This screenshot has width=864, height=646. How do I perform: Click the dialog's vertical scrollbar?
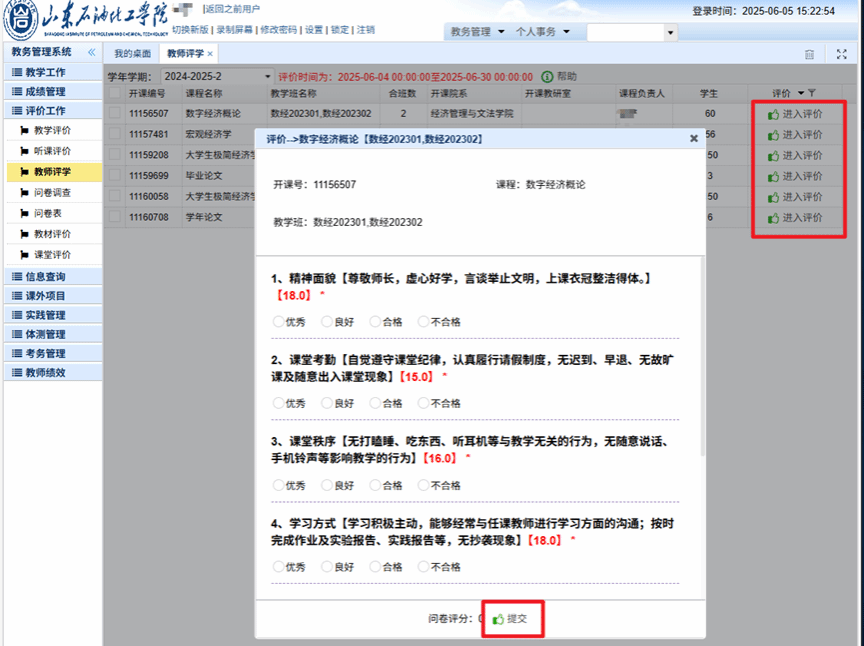point(703,356)
